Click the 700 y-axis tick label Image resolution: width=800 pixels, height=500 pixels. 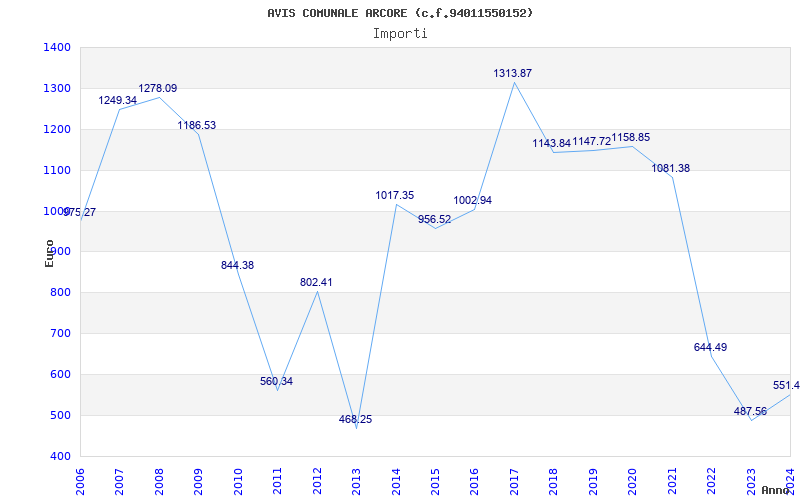60,334
